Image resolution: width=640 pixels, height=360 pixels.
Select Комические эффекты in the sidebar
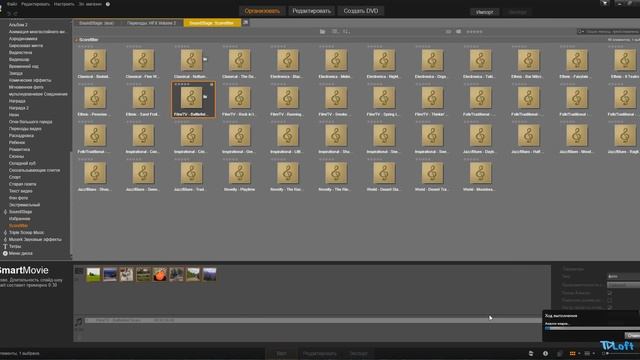pyautogui.click(x=30, y=80)
